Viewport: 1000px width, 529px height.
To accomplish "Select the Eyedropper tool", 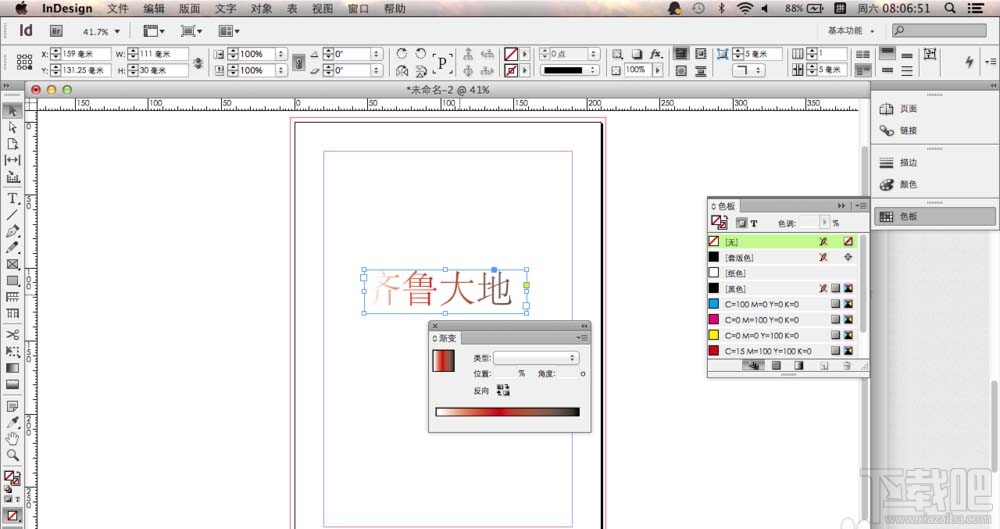I will [x=12, y=422].
